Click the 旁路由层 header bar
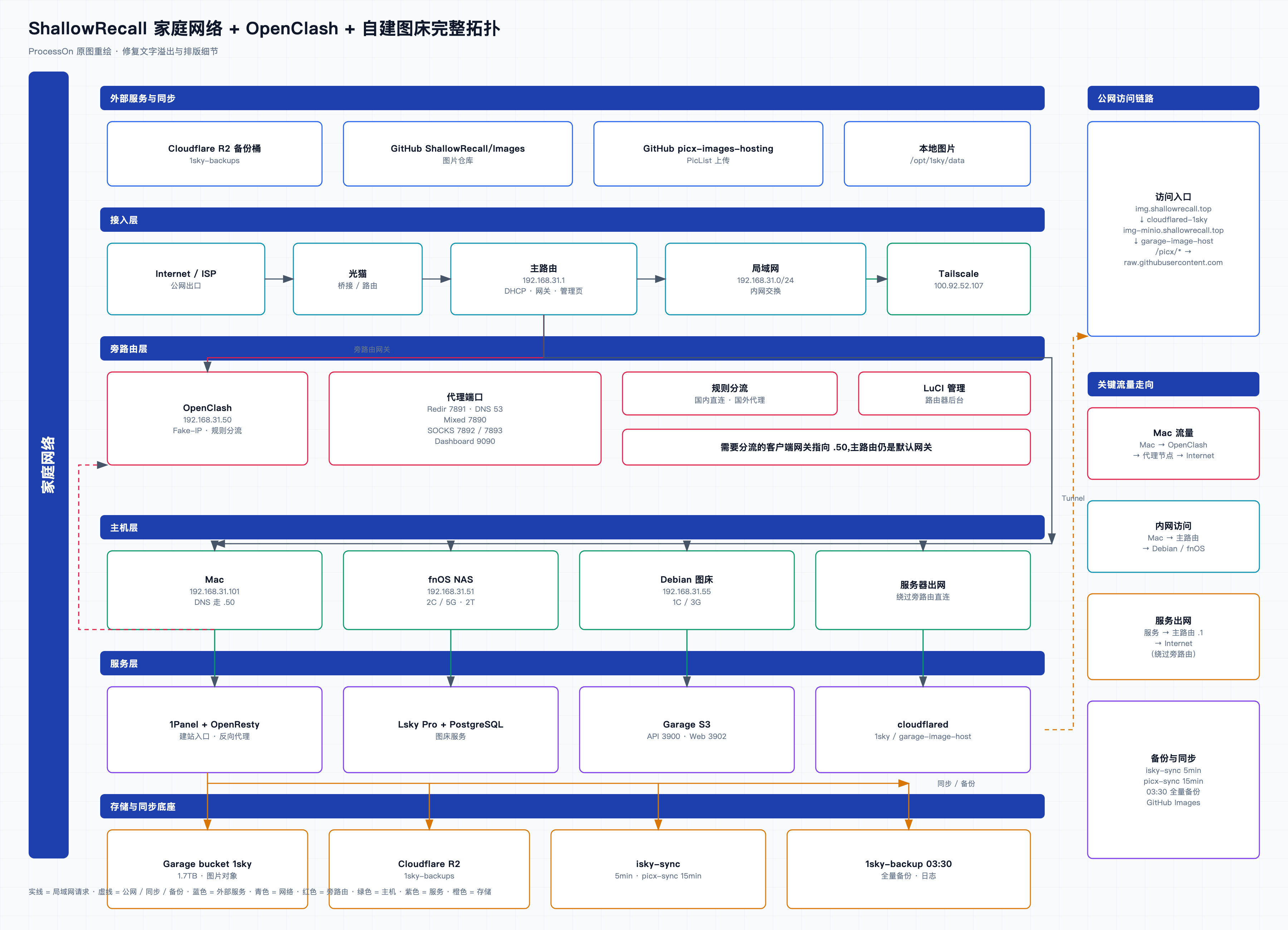Image resolution: width=1288 pixels, height=930 pixels. point(572,348)
